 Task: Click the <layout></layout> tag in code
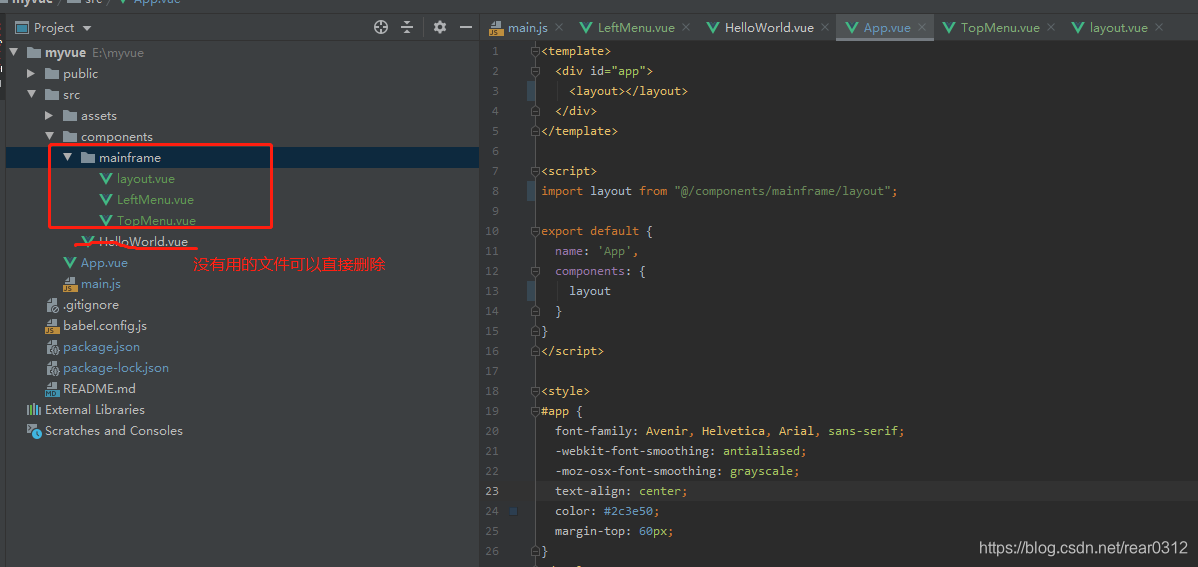628,91
